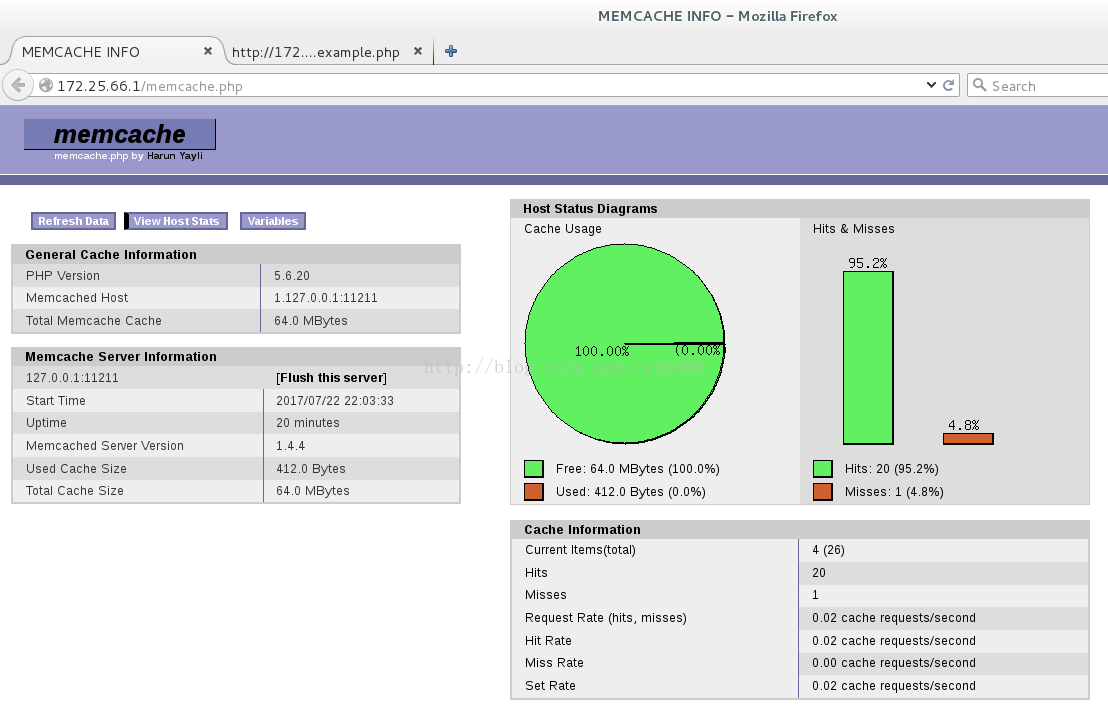Click Free: 64.0 MBytes legend text
This screenshot has width=1108, height=712.
pyautogui.click(x=637, y=469)
